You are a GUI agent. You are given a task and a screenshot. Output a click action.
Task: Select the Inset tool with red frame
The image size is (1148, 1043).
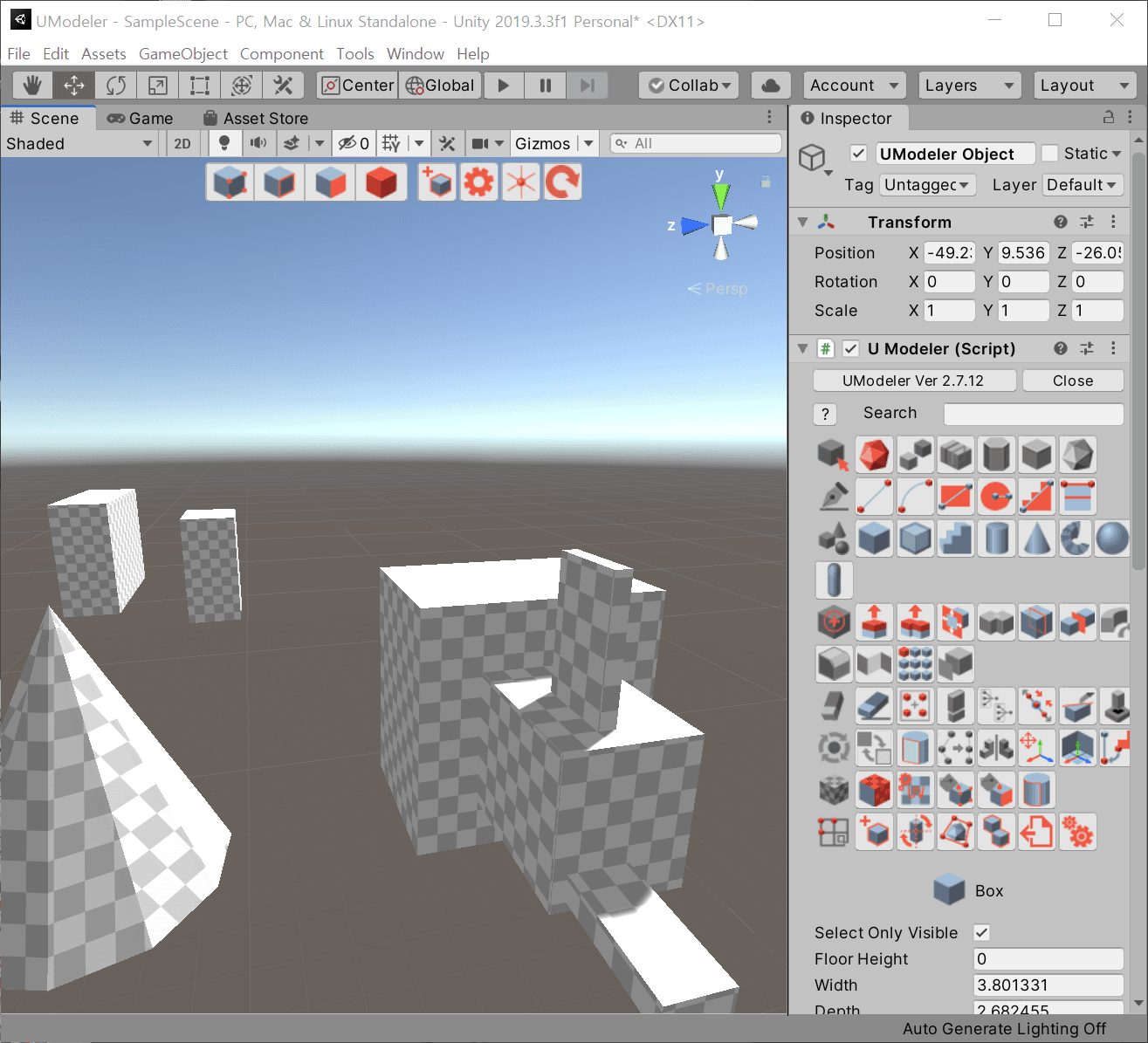[x=956, y=622]
